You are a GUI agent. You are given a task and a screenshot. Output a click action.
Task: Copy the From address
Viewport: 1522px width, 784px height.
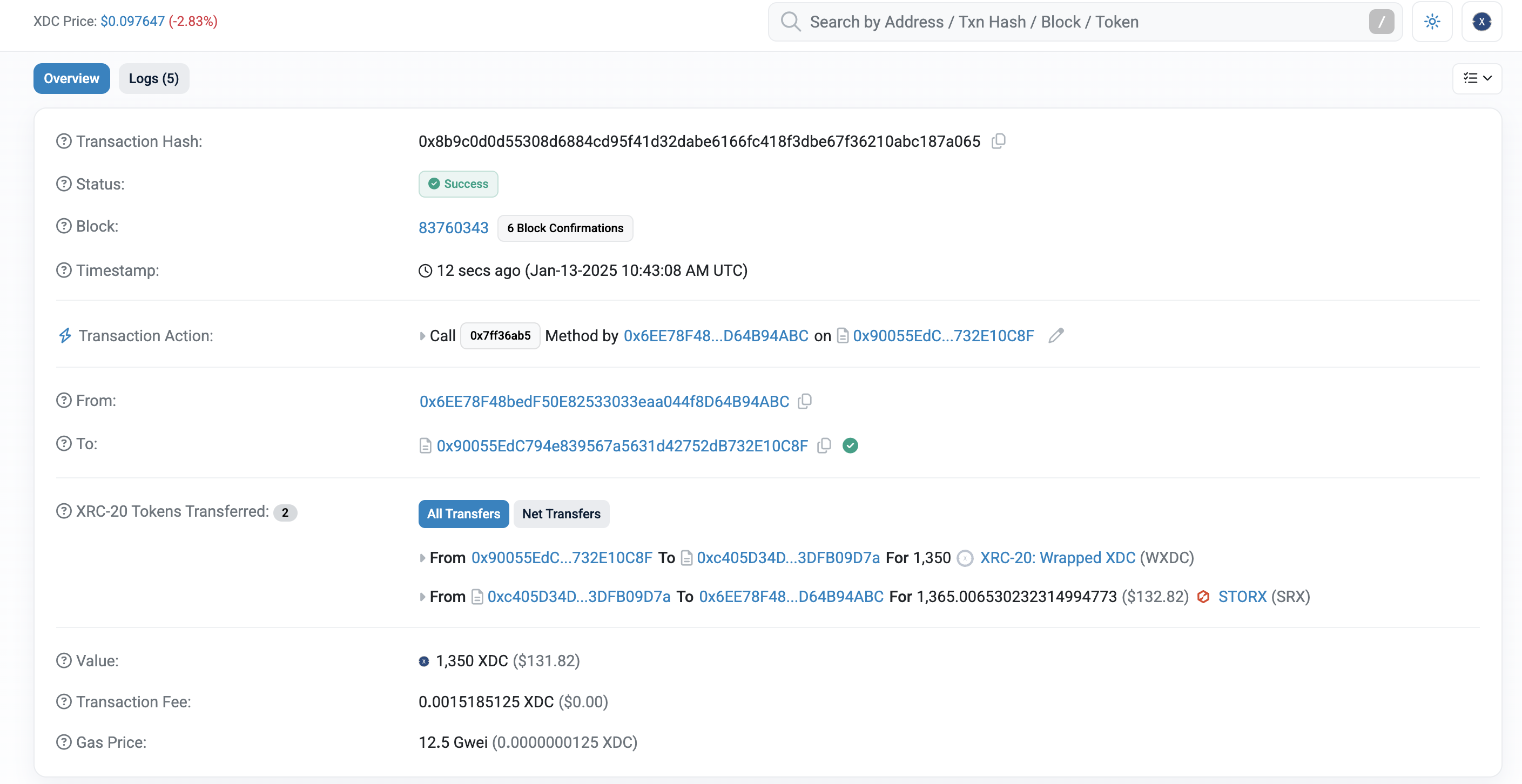[805, 401]
